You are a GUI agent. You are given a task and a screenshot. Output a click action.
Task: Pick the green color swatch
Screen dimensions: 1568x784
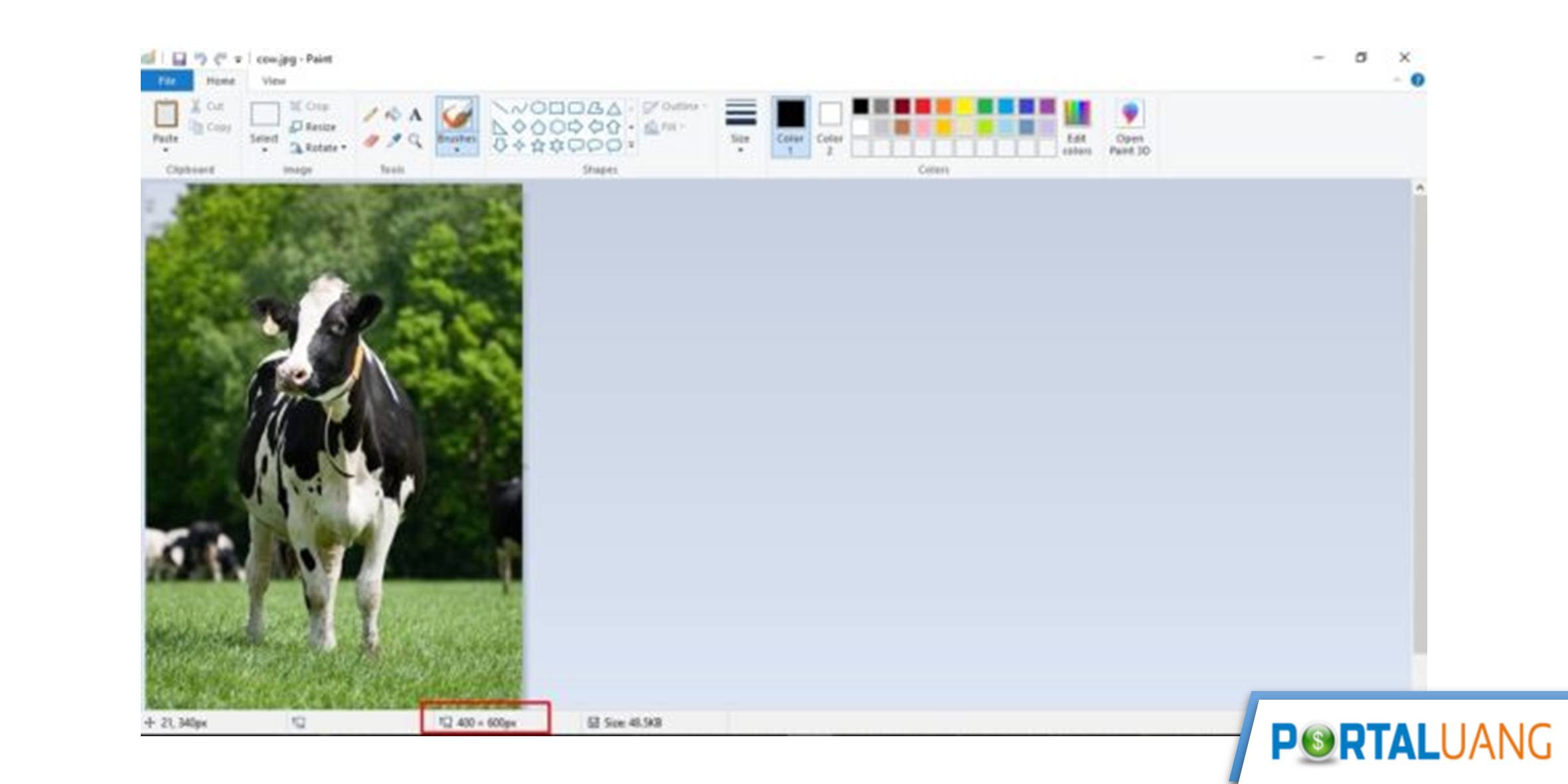pos(985,106)
